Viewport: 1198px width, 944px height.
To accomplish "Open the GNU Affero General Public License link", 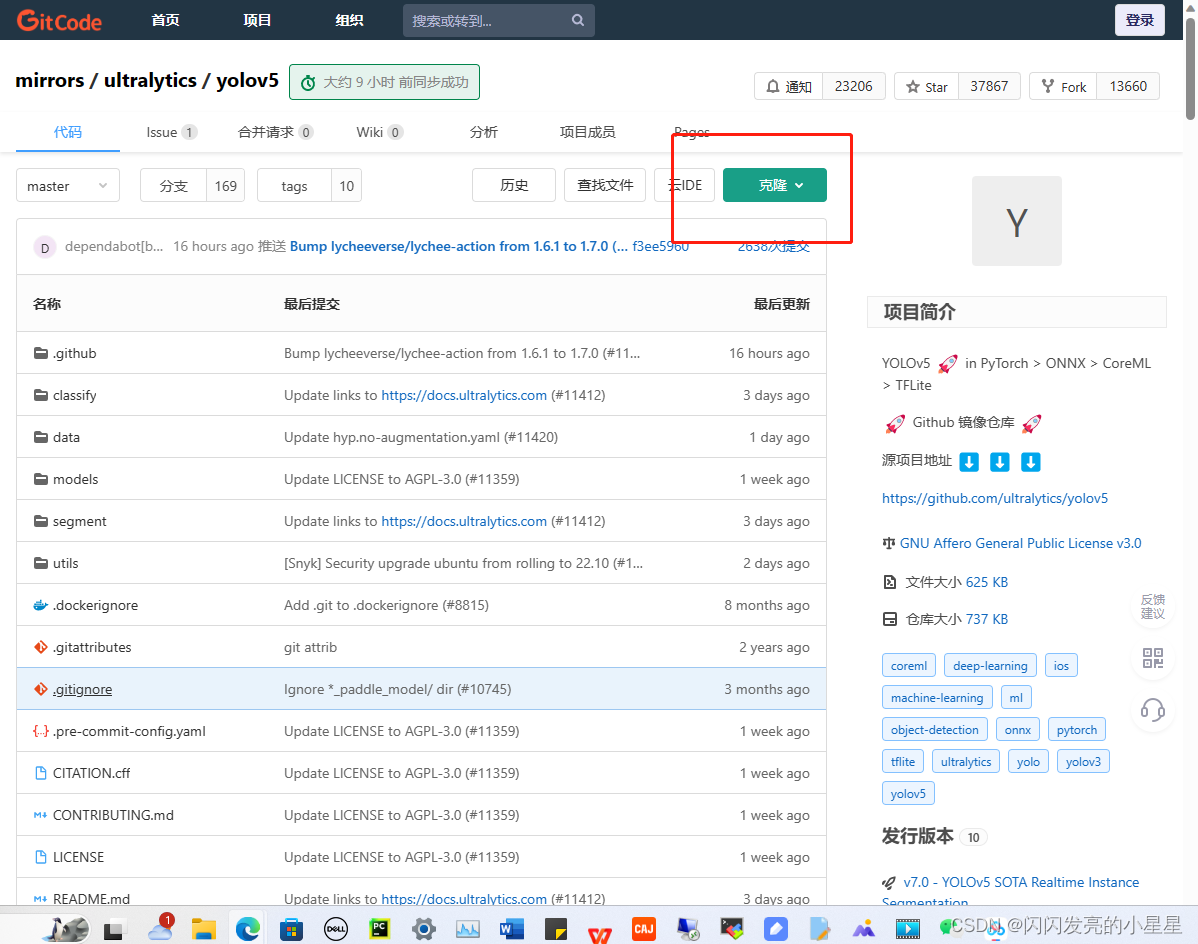I will click(x=1020, y=543).
